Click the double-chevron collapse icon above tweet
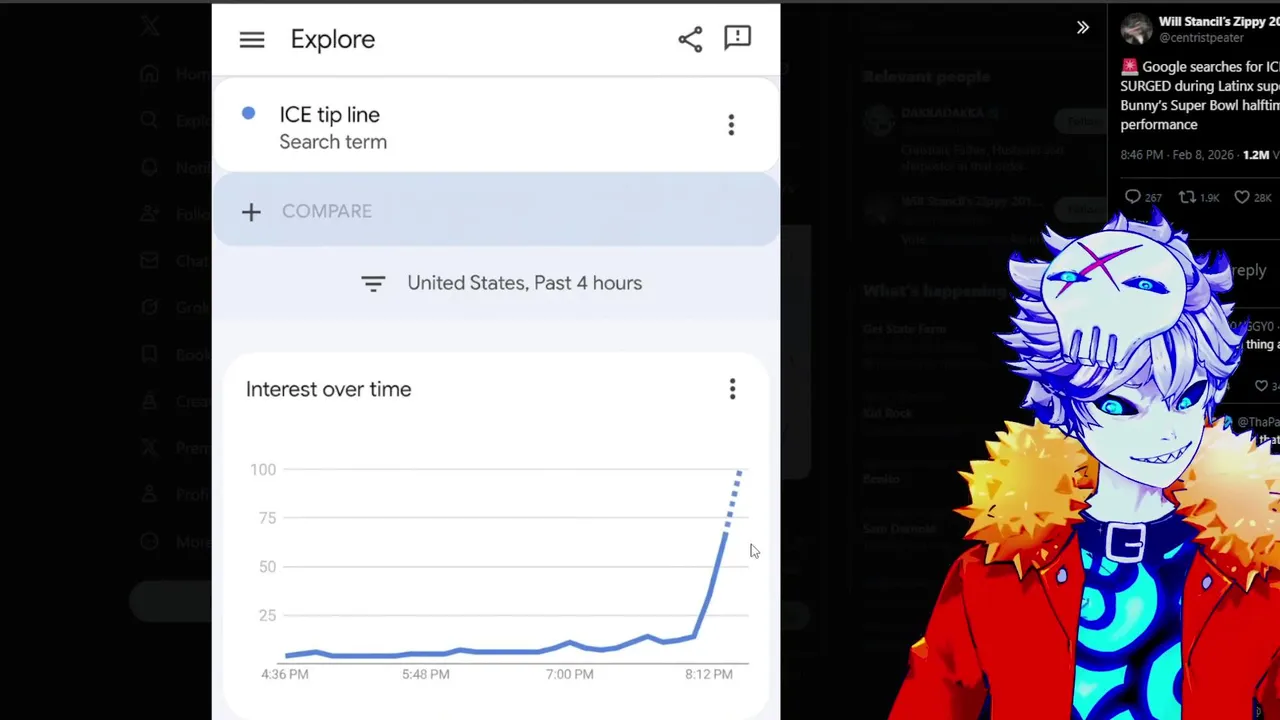The height and width of the screenshot is (720, 1280). point(1082,28)
